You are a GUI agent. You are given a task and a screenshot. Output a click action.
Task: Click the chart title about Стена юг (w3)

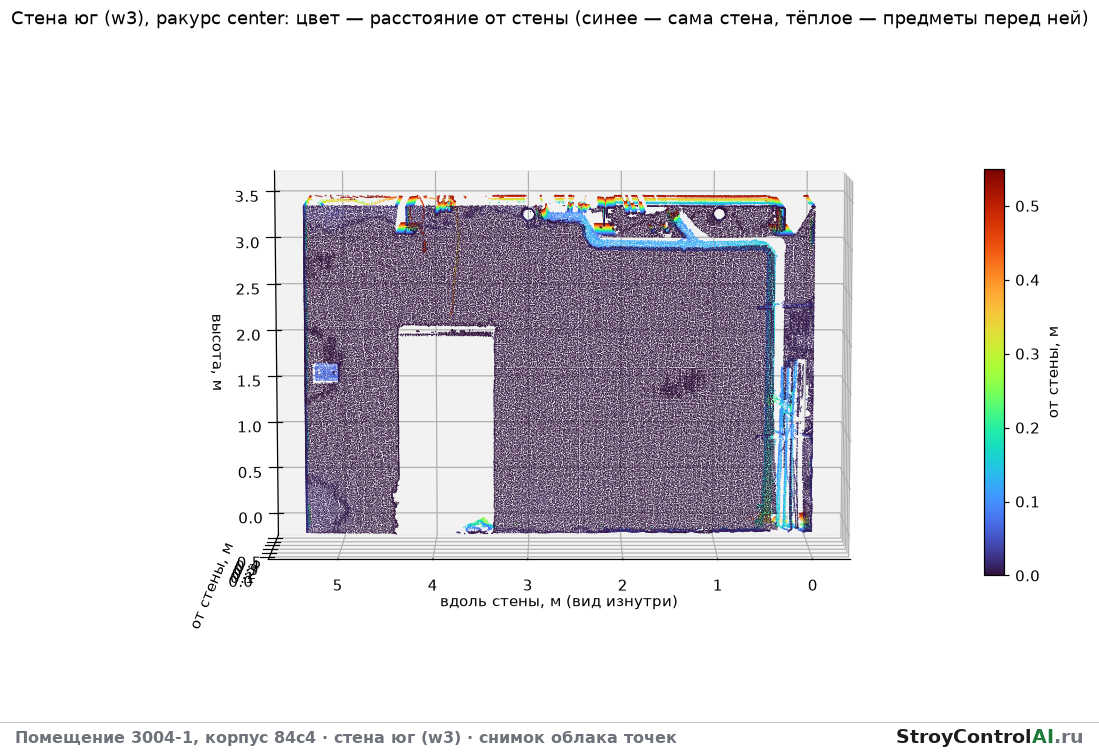[550, 18]
